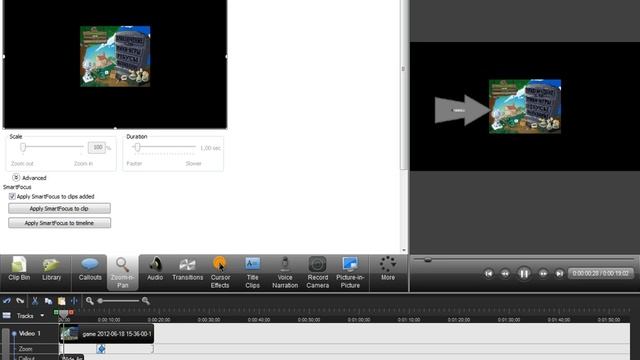Select the Zoom track label
This screenshot has width=640, height=360.
[x=25, y=349]
